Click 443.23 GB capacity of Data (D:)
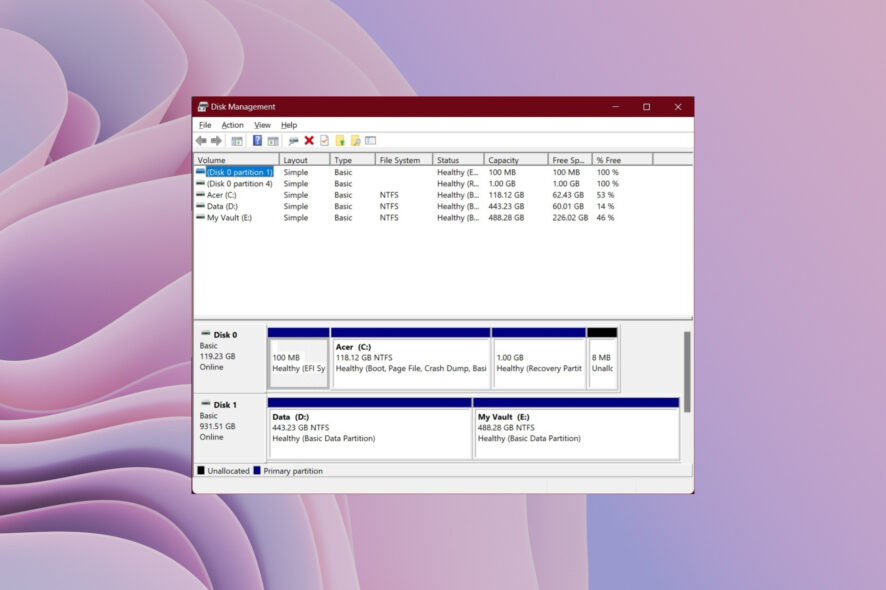This screenshot has height=590, width=886. (506, 206)
